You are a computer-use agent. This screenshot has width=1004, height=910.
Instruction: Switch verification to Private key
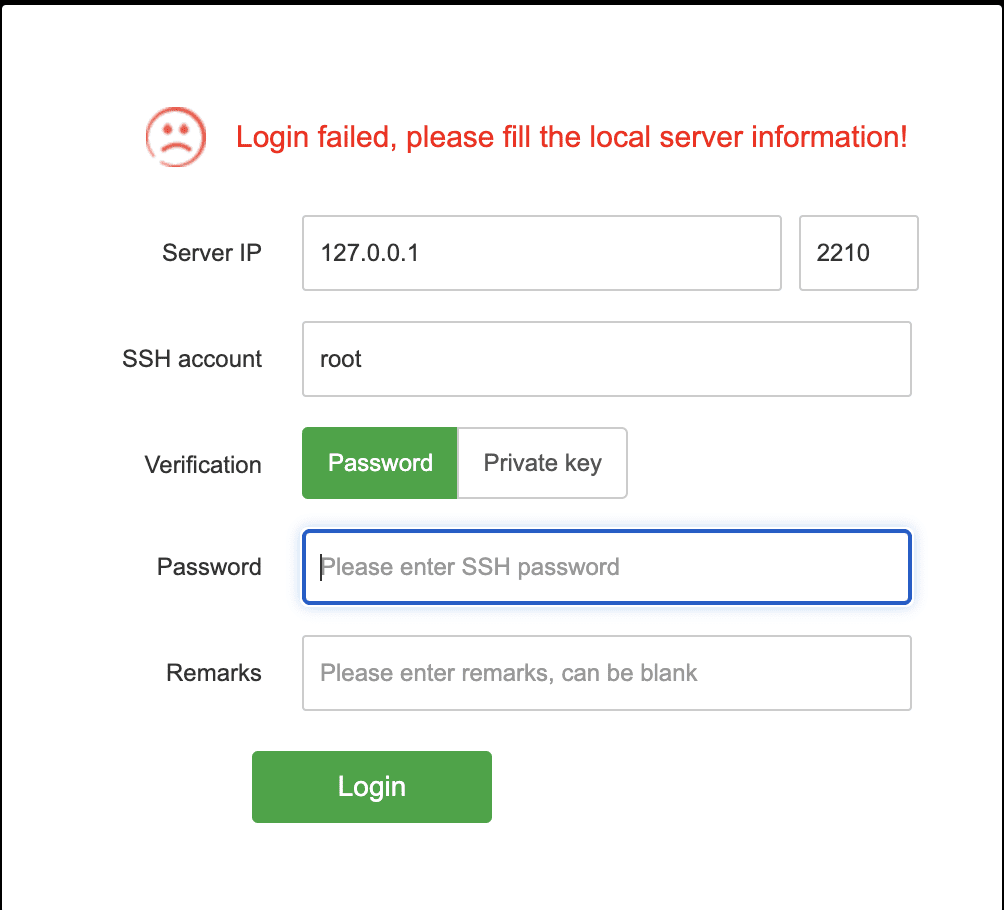[x=542, y=463]
